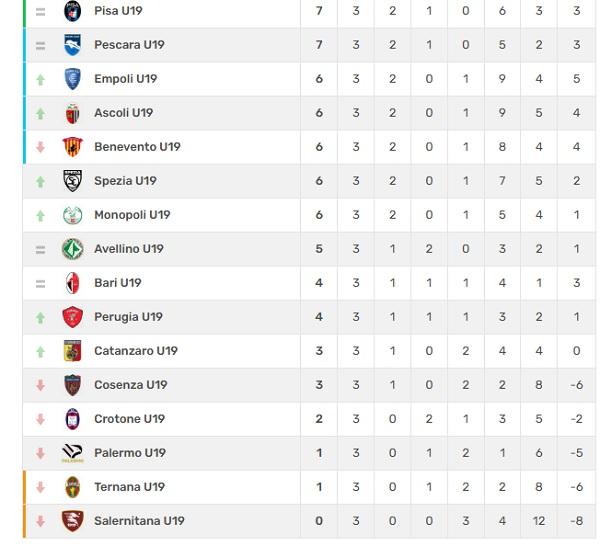Click the Pescara U19 team logo

click(x=72, y=45)
